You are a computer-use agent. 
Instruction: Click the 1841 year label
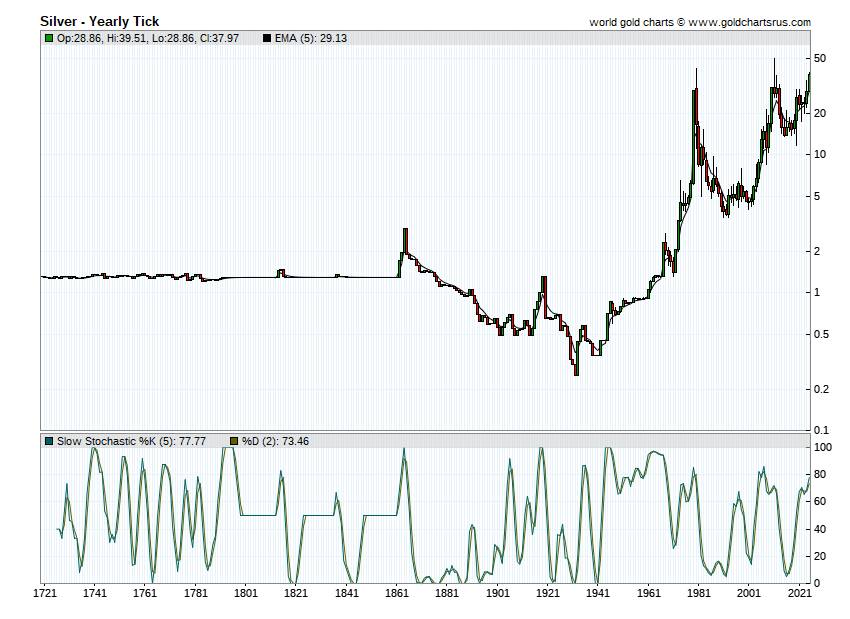point(346,593)
